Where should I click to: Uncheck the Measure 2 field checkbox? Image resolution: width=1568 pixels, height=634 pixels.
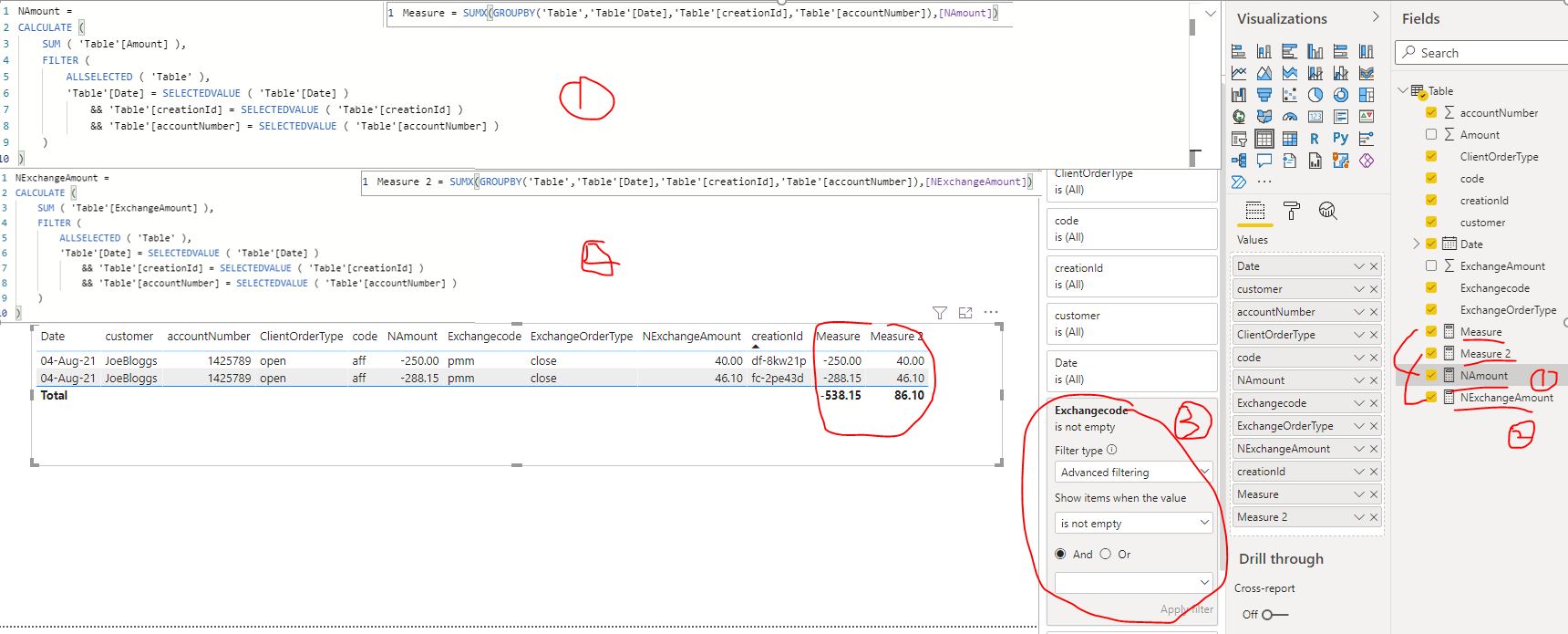(x=1430, y=353)
